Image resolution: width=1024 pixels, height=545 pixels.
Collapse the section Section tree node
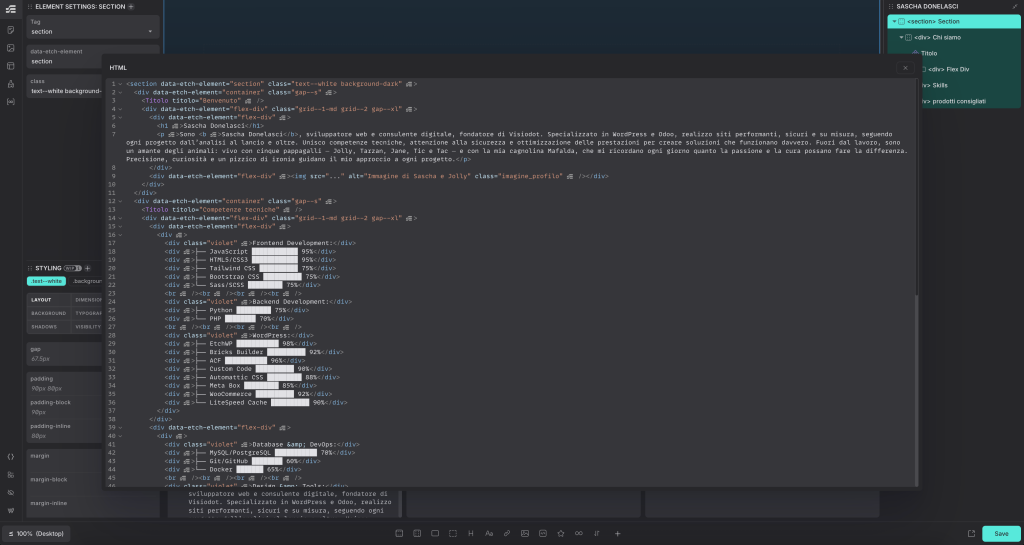(x=894, y=21)
